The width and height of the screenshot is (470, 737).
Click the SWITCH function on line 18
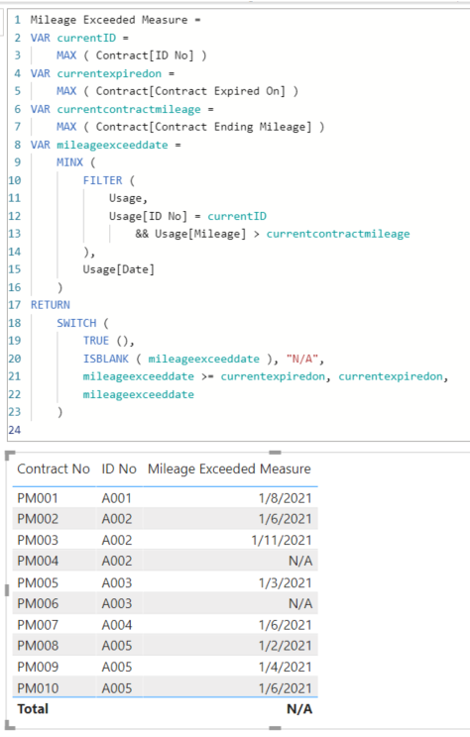coord(76,323)
